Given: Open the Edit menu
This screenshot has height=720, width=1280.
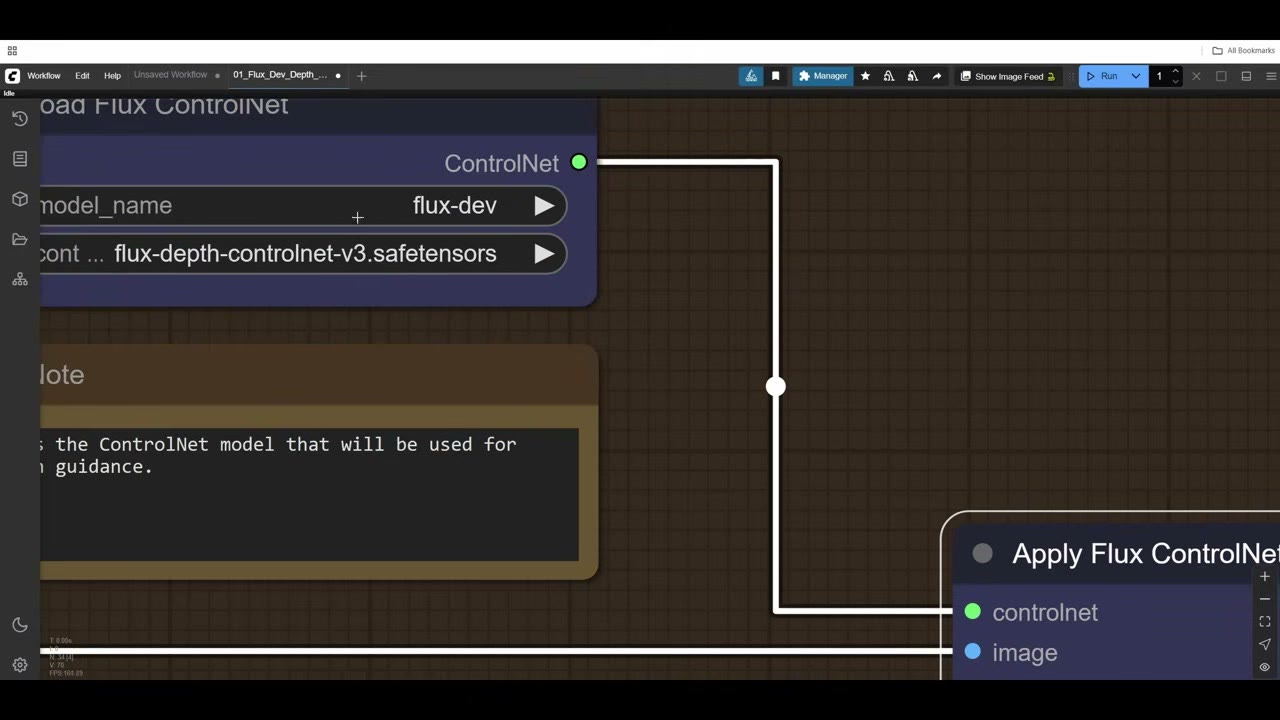Looking at the screenshot, I should 82,76.
